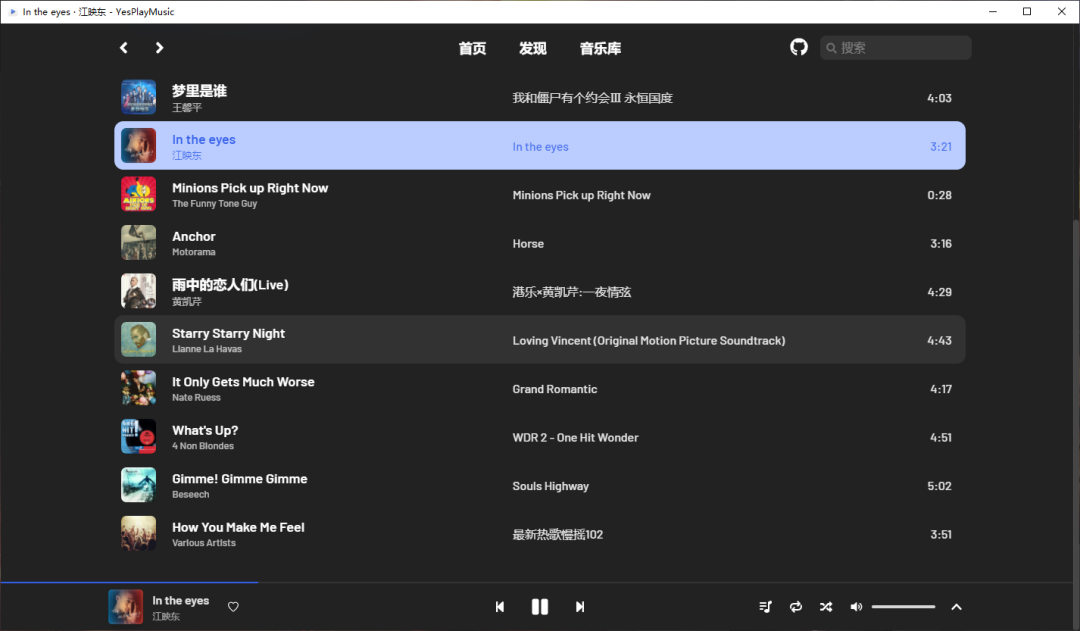Open artist Beseech
This screenshot has height=631, width=1080.
(x=190, y=495)
